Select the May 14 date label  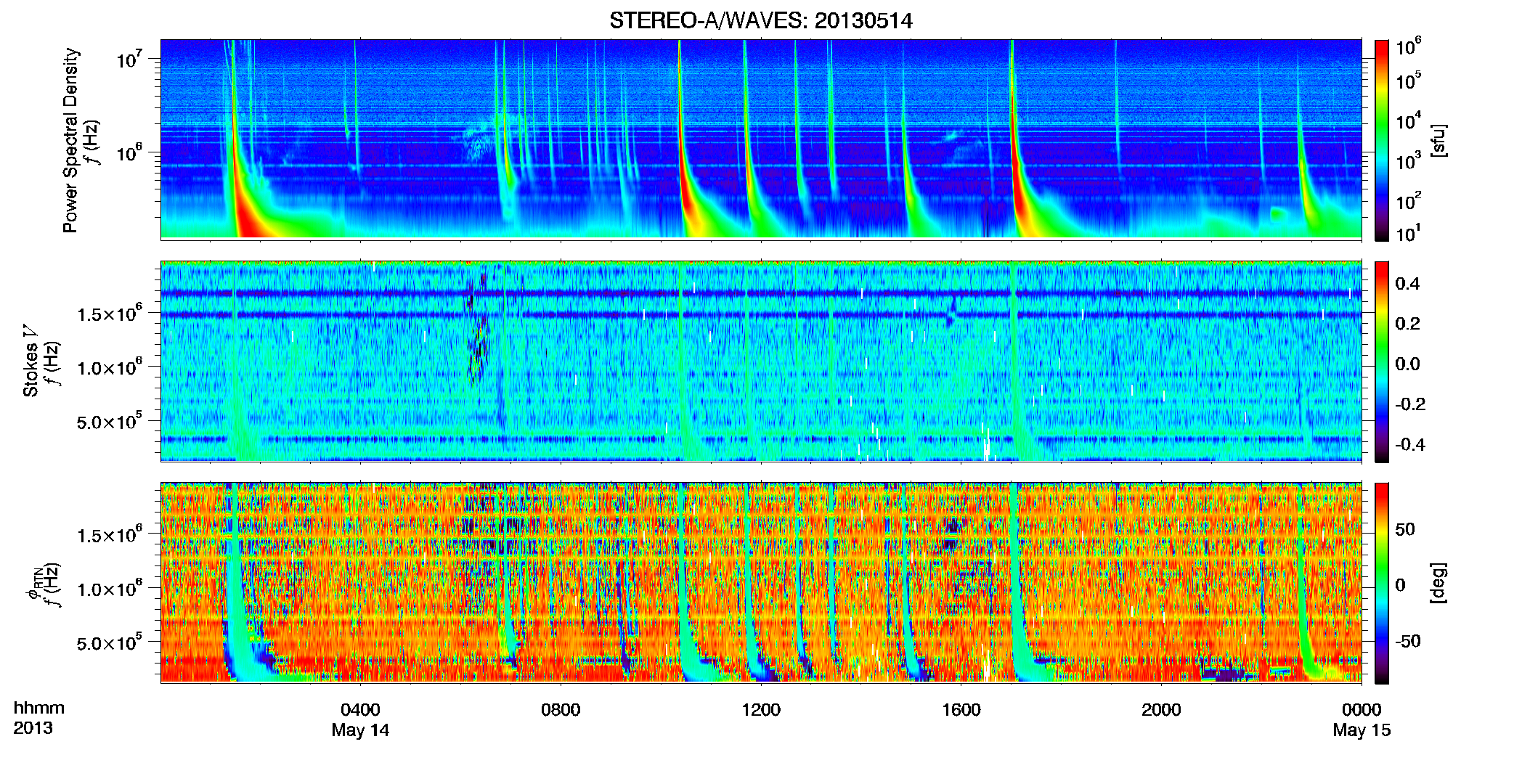point(360,730)
